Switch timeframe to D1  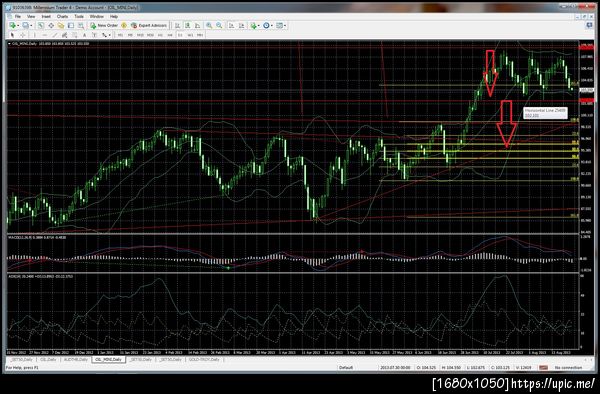coord(180,35)
